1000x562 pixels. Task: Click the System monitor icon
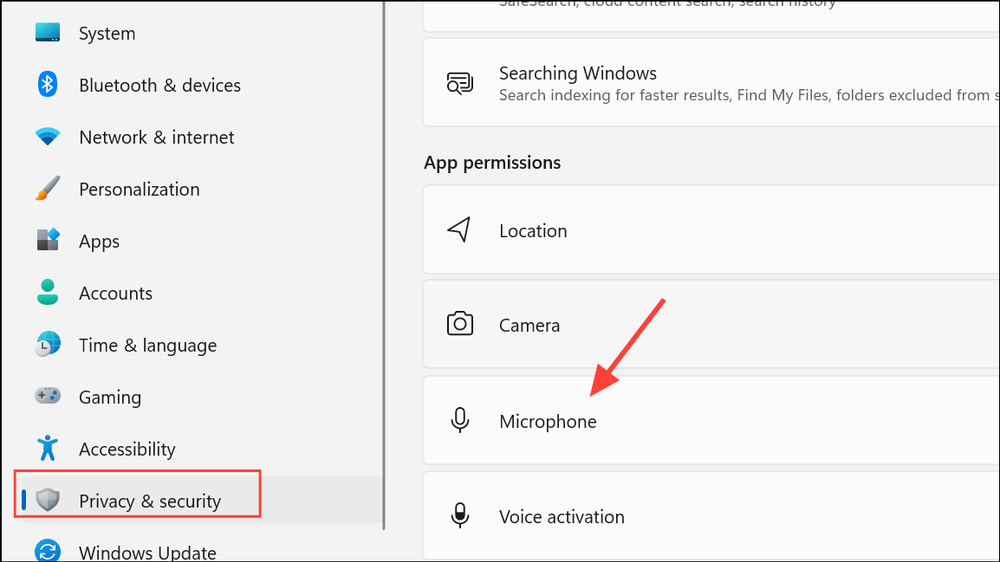(x=48, y=33)
